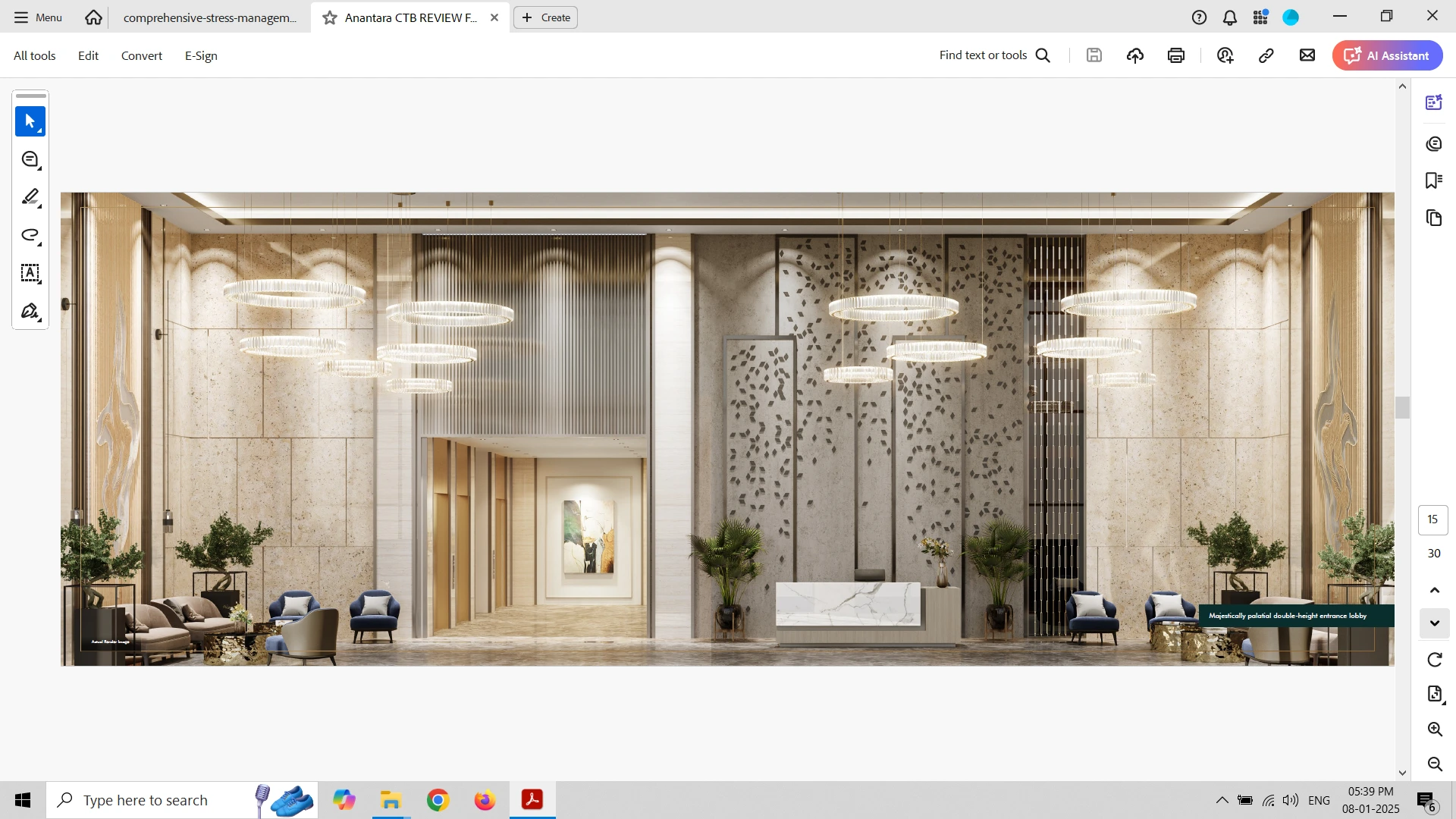Print the document with printer icon
This screenshot has width=1456, height=819.
point(1176,55)
